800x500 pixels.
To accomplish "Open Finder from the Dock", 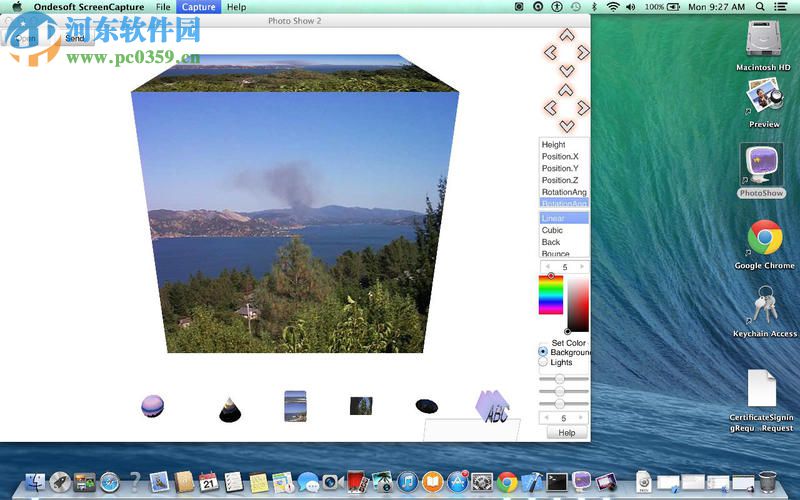I will [35, 482].
